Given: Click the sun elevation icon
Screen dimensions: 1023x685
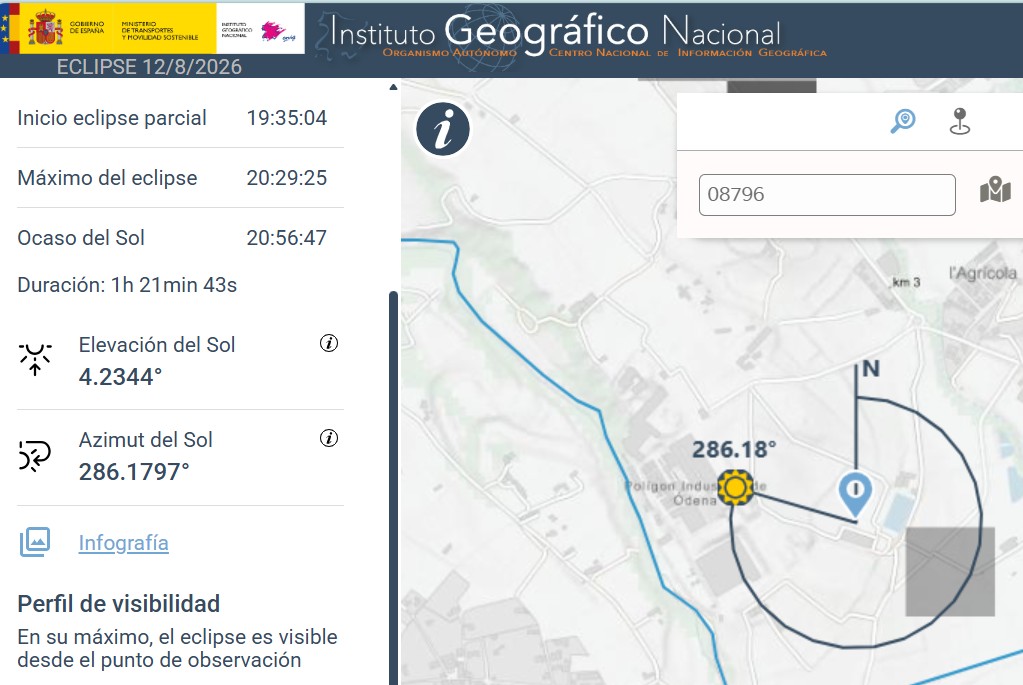Looking at the screenshot, I should pos(35,359).
